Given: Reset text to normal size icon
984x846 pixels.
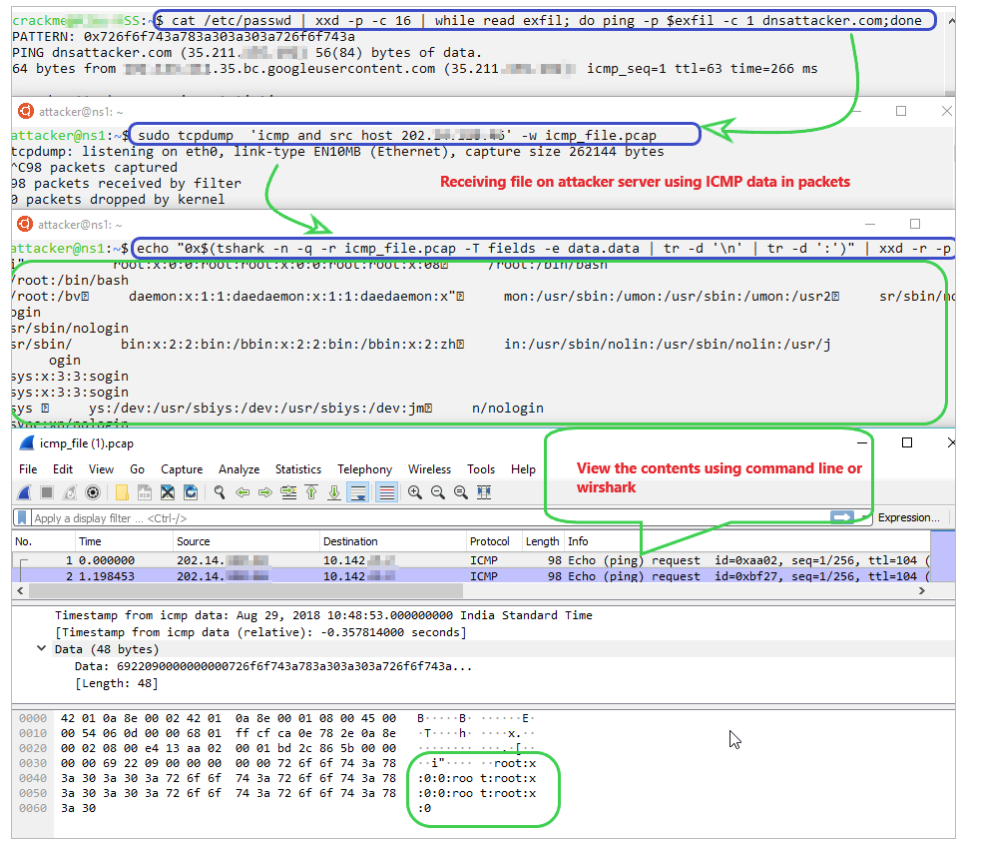Looking at the screenshot, I should tap(461, 493).
